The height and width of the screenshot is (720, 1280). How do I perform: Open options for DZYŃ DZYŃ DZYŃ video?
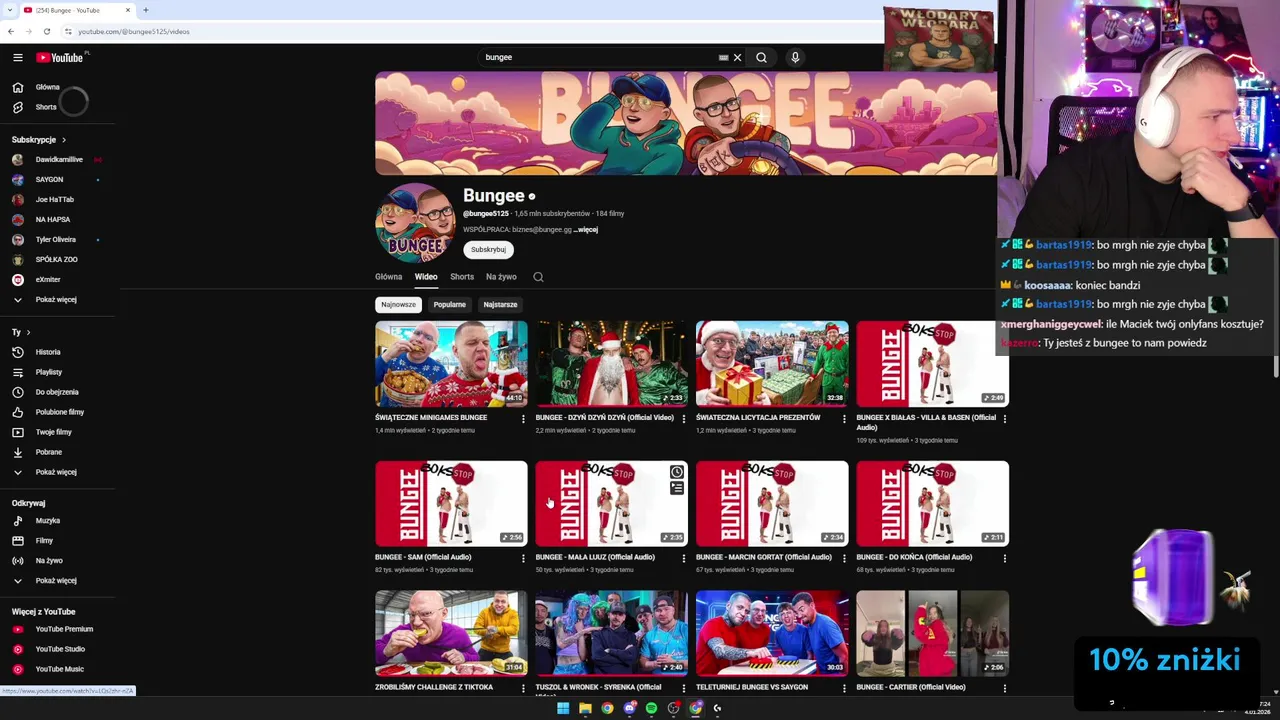point(684,419)
